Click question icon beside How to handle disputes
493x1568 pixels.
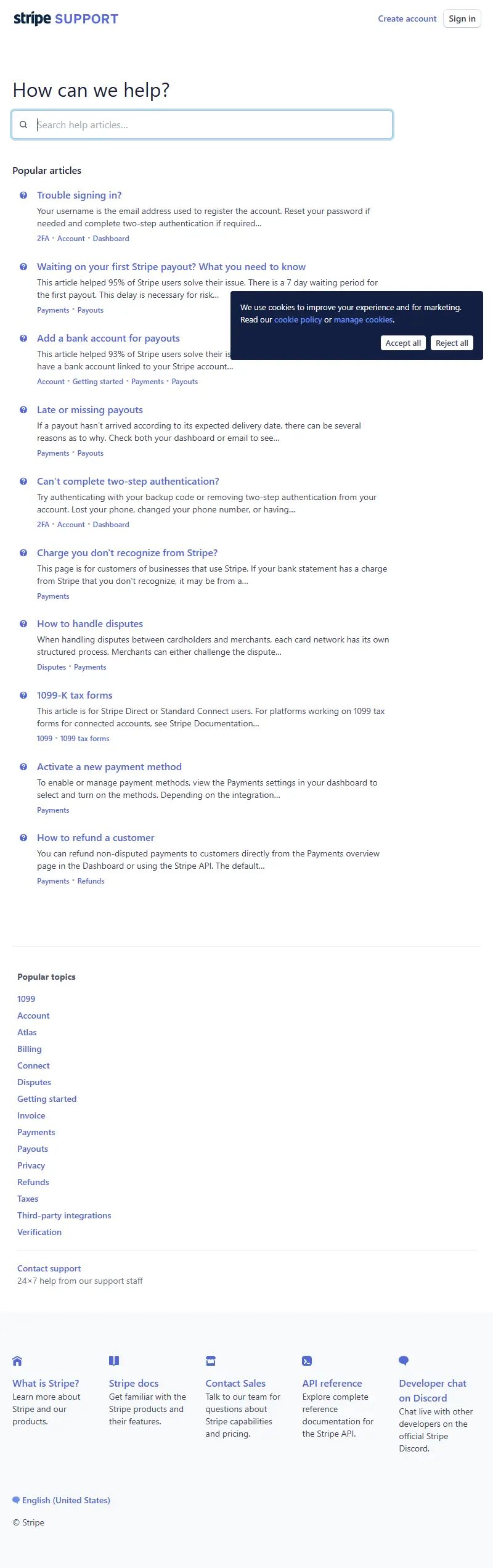tap(23, 624)
